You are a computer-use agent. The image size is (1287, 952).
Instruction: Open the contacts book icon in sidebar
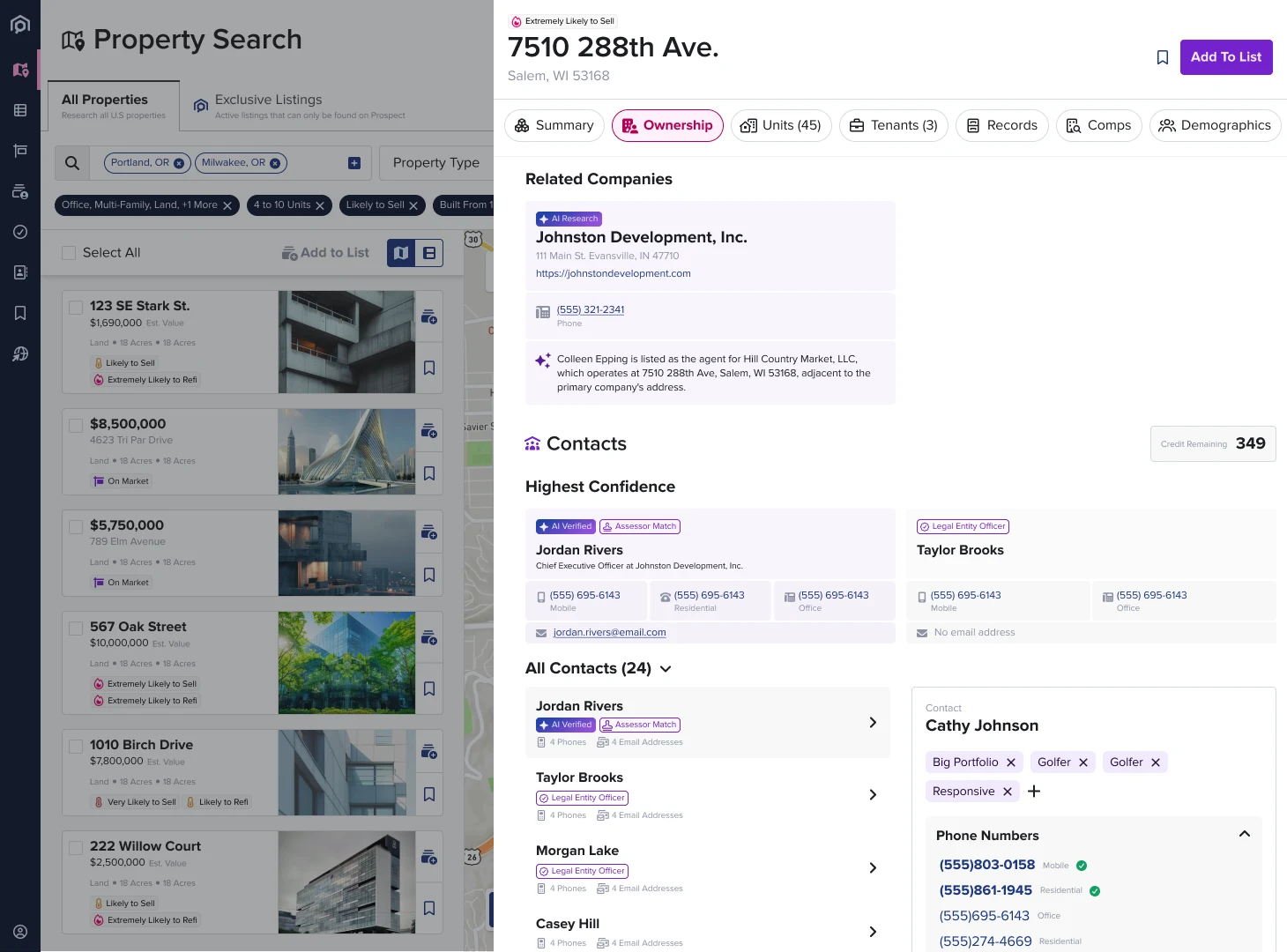(x=20, y=272)
